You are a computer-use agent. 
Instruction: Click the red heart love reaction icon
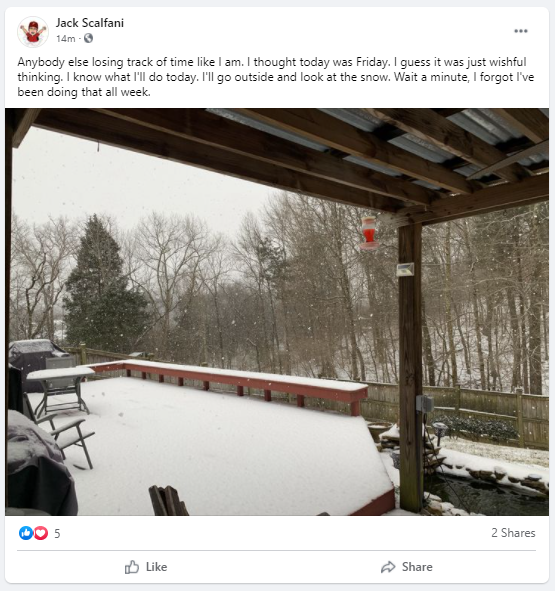coord(41,533)
